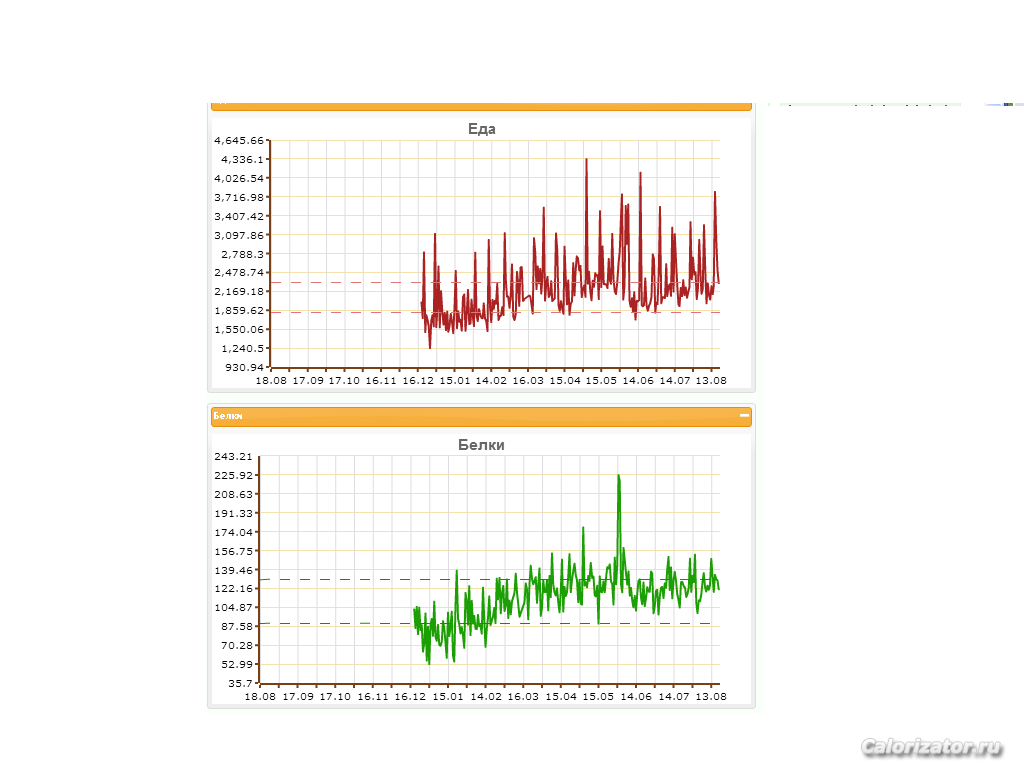Click the 139.46 axis value
This screenshot has width=1024, height=768.
point(233,570)
